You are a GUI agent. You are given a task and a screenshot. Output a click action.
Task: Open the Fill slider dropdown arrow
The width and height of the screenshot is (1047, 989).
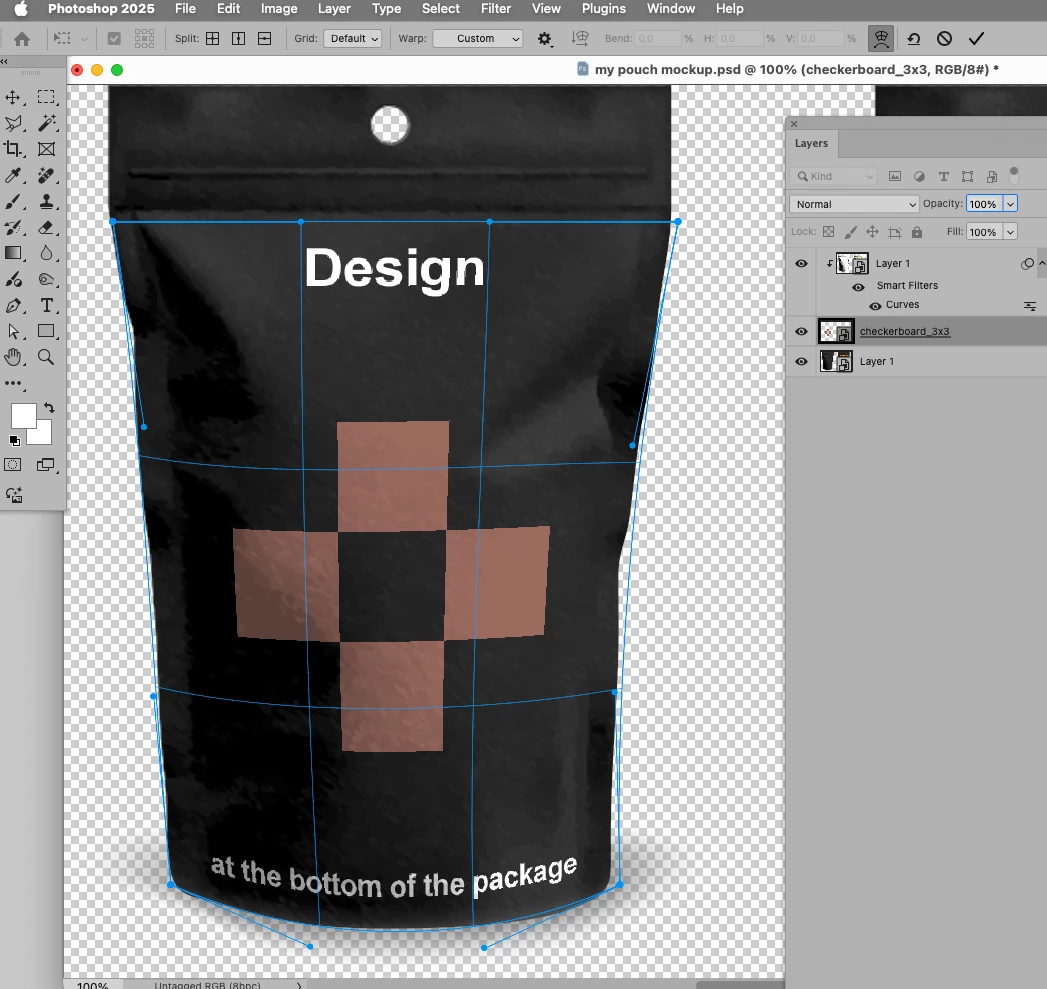[1010, 232]
